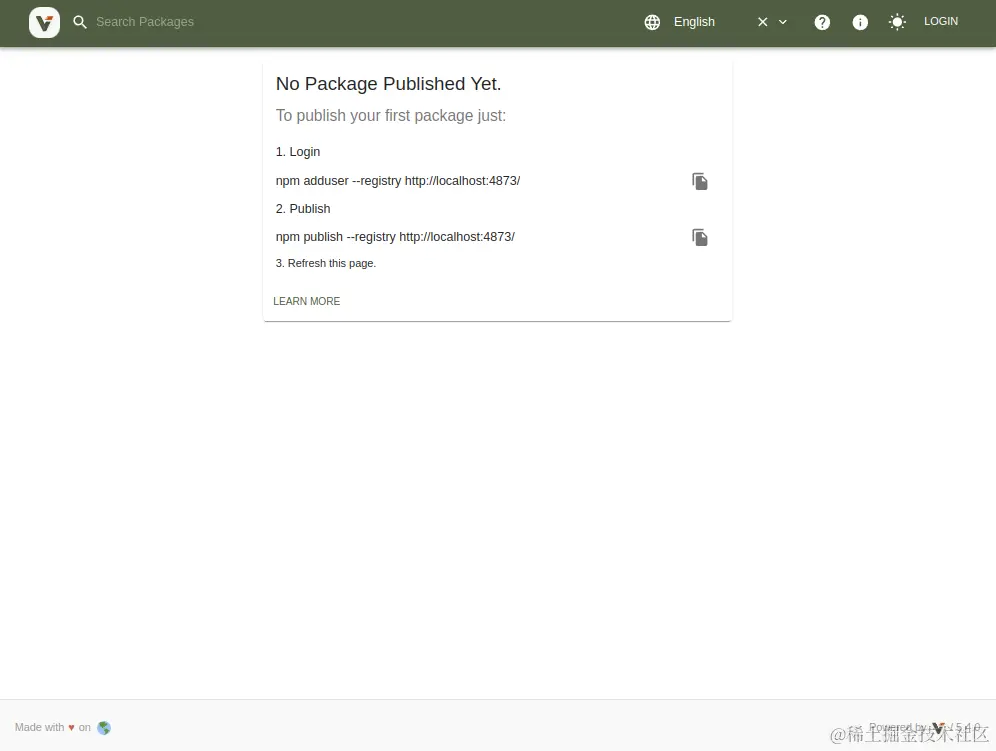Image resolution: width=996 pixels, height=751 pixels.
Task: Toggle the light/dark theme sun icon
Action: [897, 22]
